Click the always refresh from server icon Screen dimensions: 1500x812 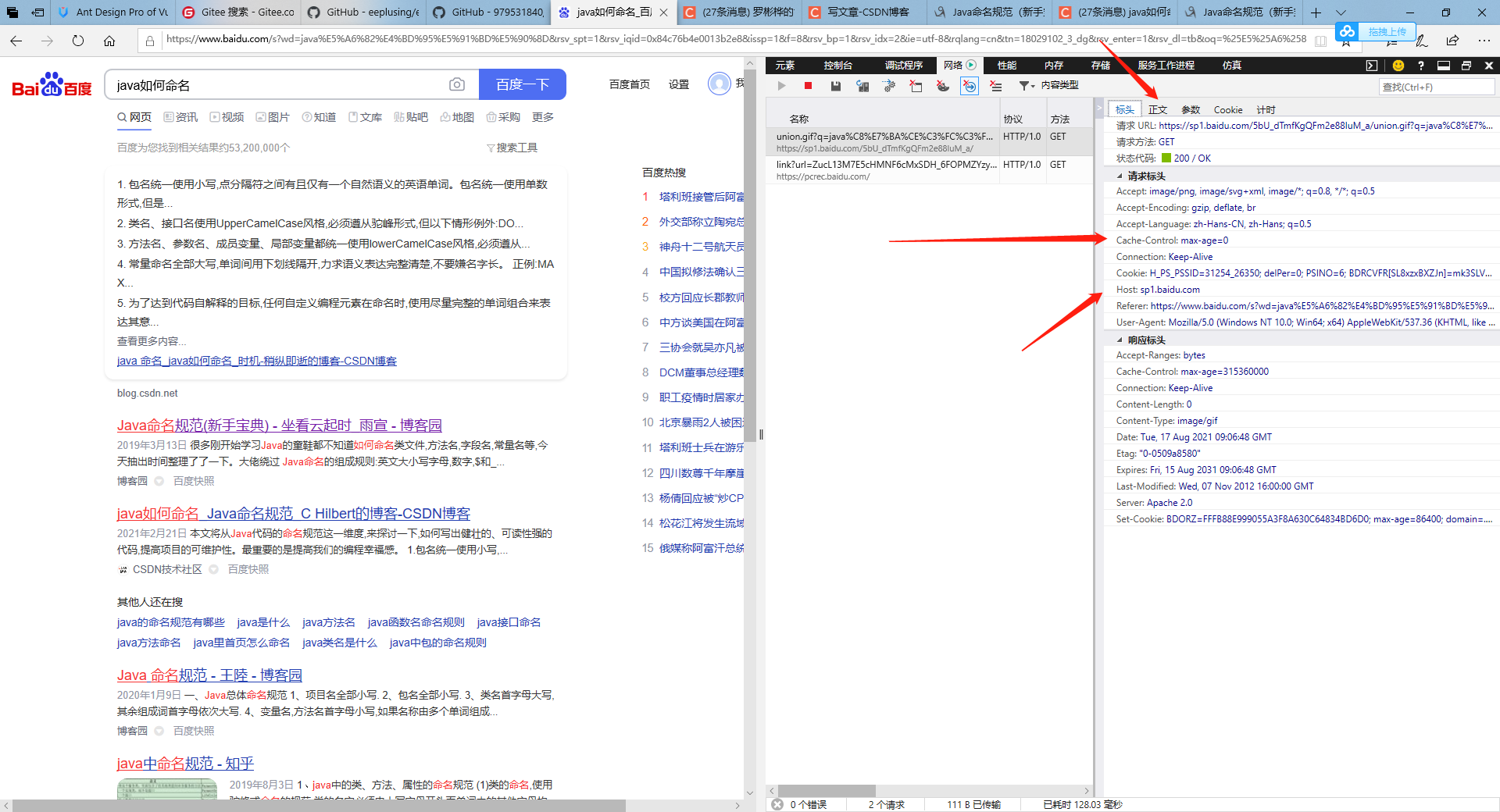pos(862,86)
